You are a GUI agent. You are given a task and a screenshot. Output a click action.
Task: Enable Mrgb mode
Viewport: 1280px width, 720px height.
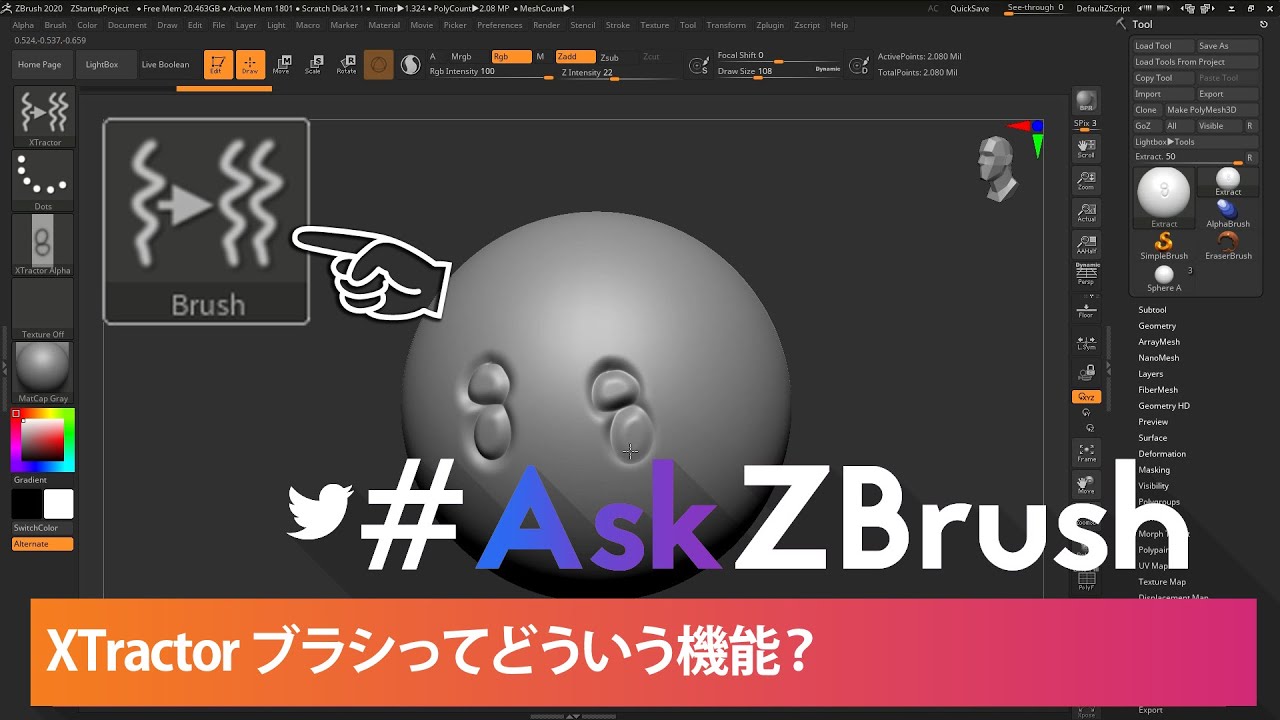pyautogui.click(x=461, y=57)
